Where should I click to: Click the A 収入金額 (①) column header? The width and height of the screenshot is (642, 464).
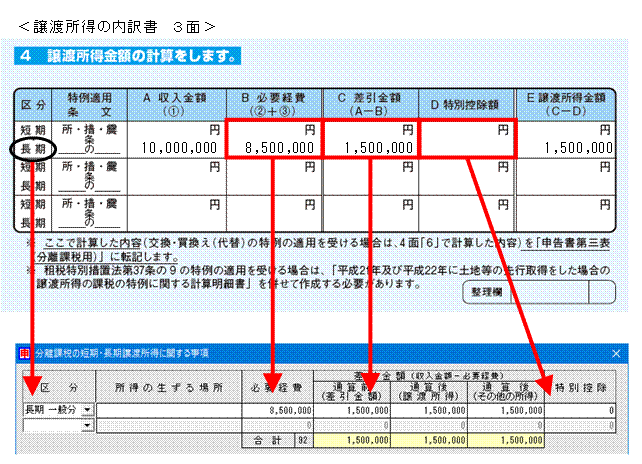pos(176,104)
